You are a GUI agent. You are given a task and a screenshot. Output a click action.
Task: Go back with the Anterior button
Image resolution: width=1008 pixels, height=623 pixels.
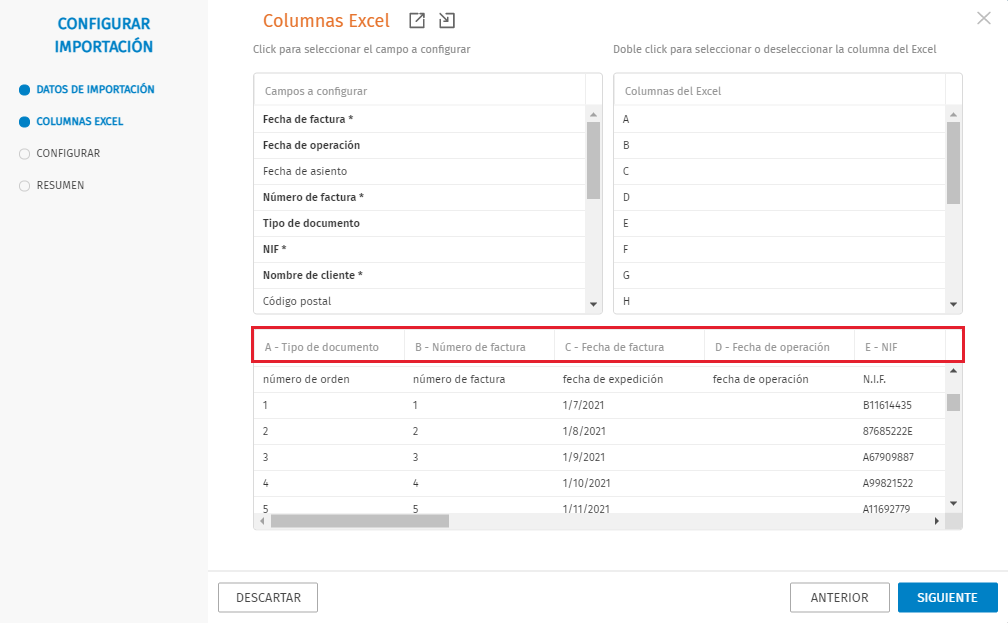point(840,598)
